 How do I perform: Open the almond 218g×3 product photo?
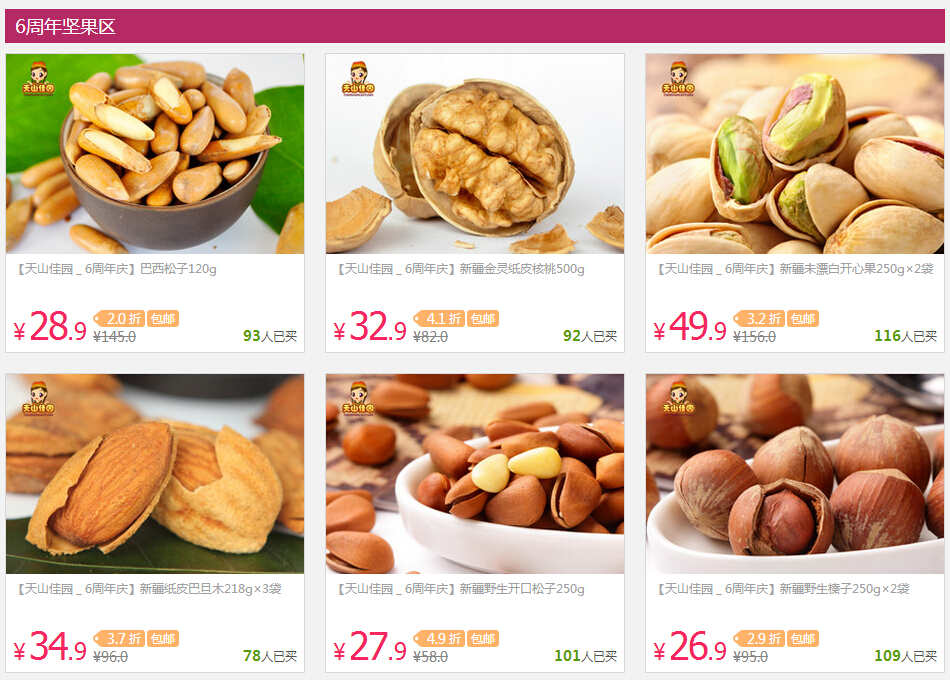click(155, 473)
